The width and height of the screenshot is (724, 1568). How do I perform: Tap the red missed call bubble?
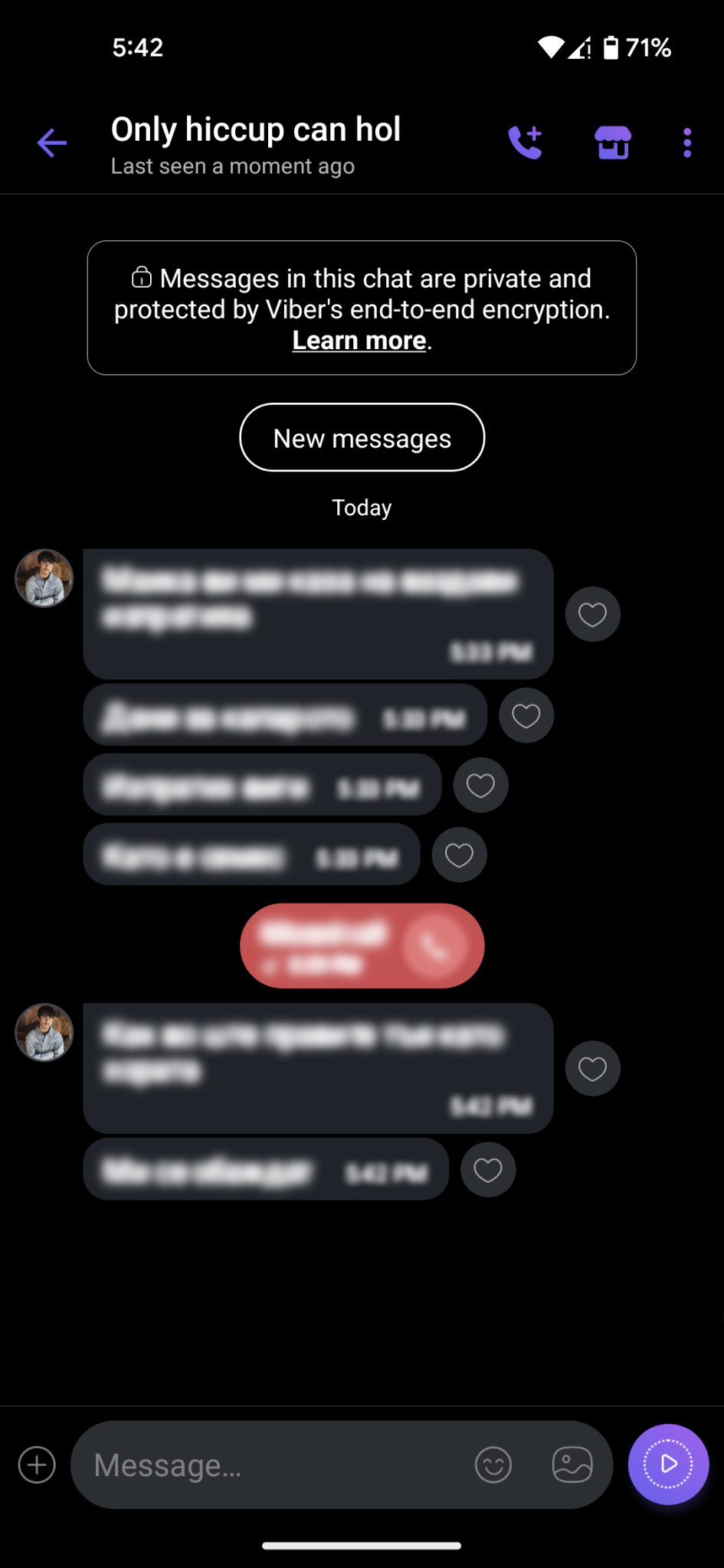[362, 946]
